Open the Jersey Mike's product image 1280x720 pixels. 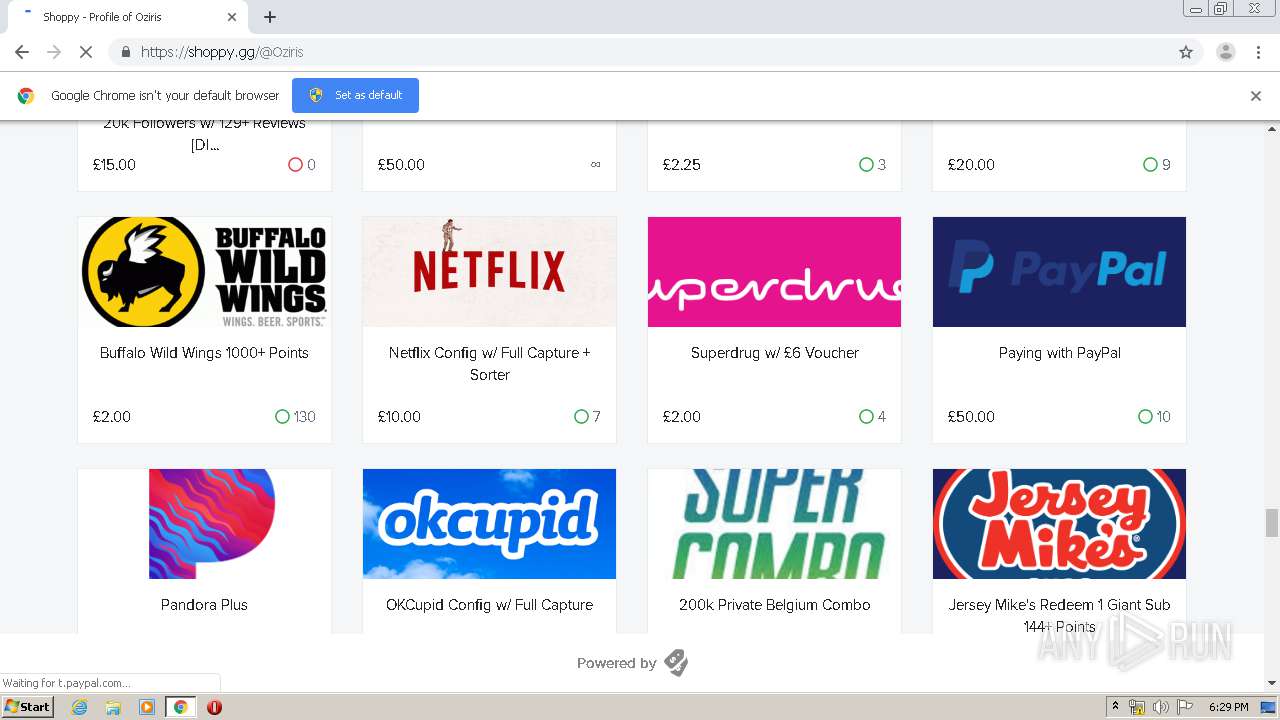click(1059, 524)
